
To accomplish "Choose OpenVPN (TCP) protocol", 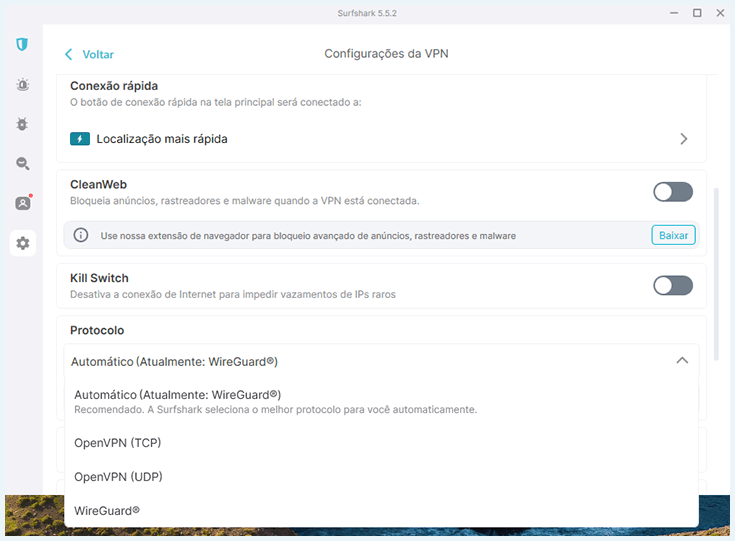I will [x=381, y=443].
